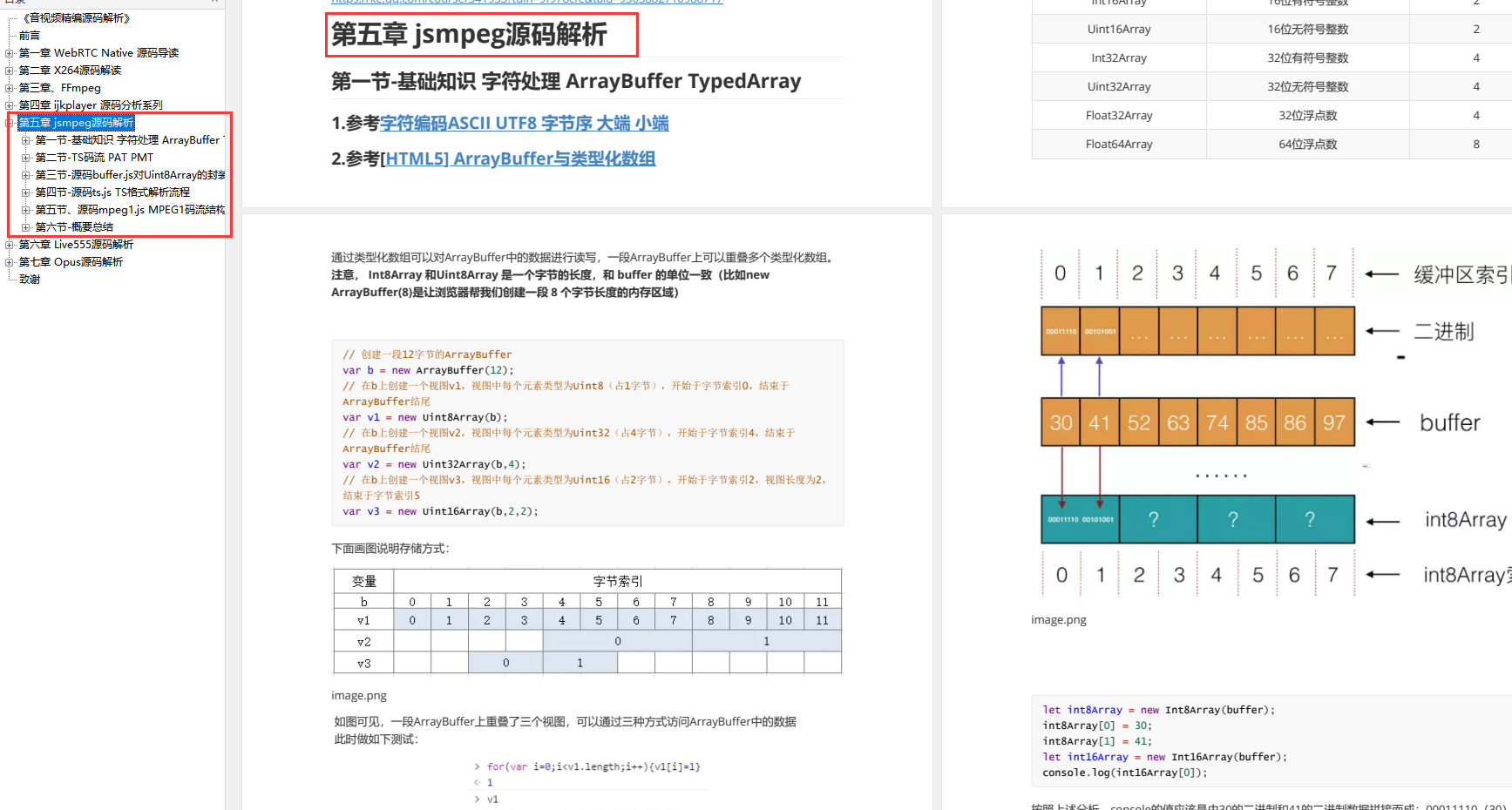
Task: Expand 第四章 ijkplayer 源码分析系列 node
Action: 10,105
